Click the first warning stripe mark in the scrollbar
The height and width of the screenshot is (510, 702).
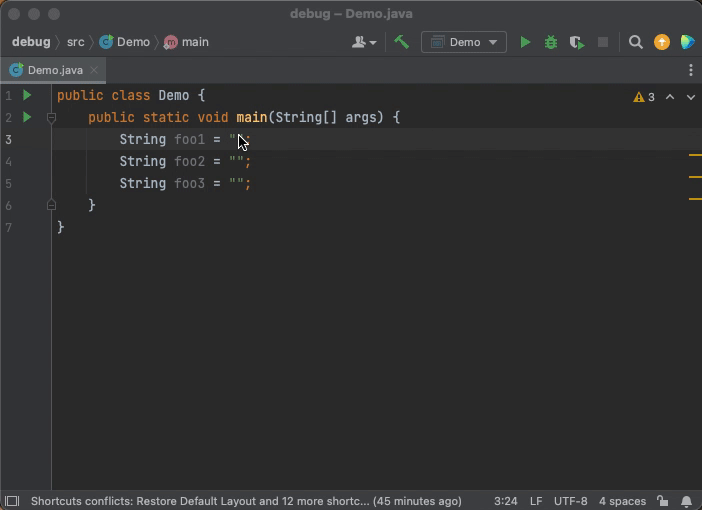tap(695, 155)
